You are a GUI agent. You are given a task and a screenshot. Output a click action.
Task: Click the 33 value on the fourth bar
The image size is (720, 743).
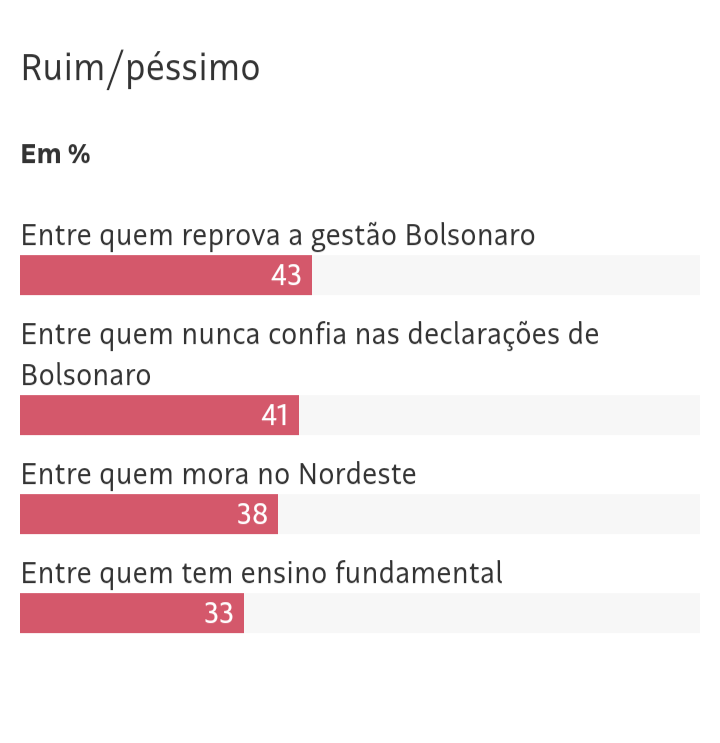pos(219,613)
